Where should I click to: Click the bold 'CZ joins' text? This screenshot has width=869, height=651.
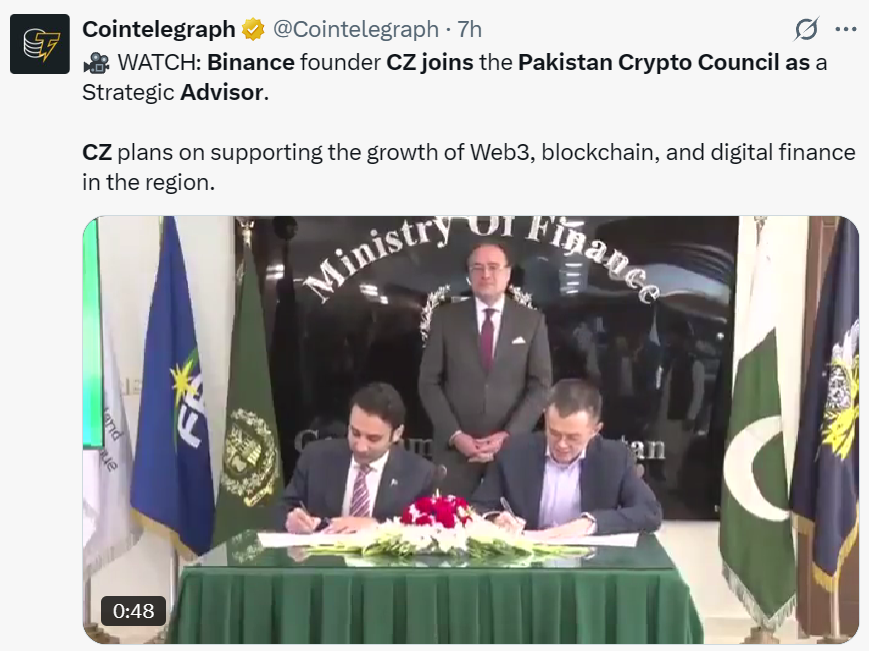pos(430,62)
